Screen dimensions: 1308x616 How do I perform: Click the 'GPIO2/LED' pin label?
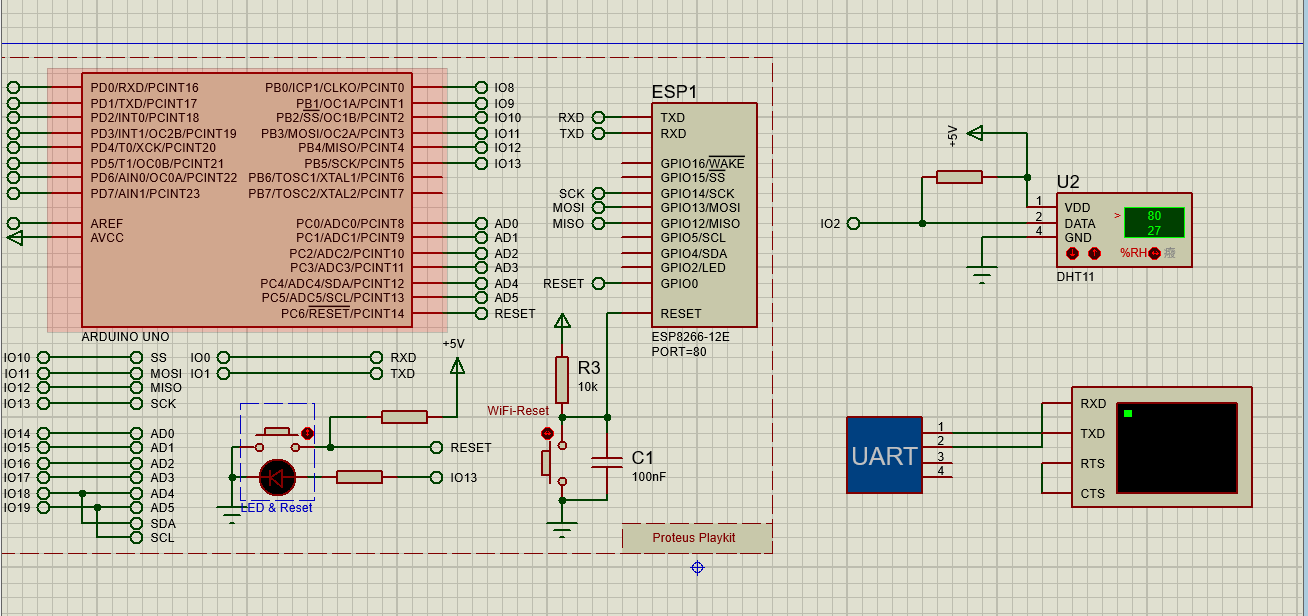click(x=693, y=268)
